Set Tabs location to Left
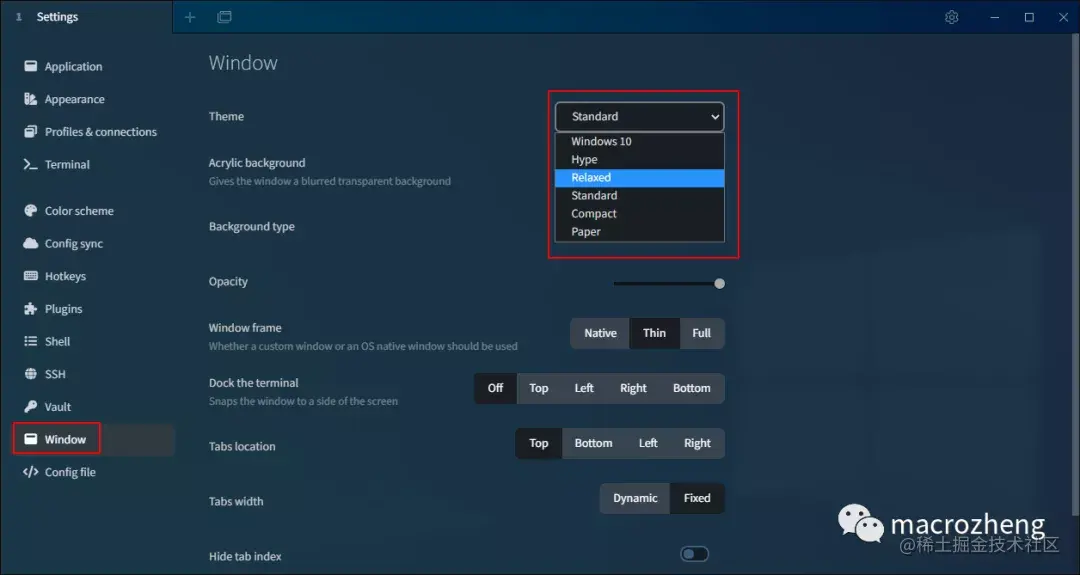 [647, 443]
